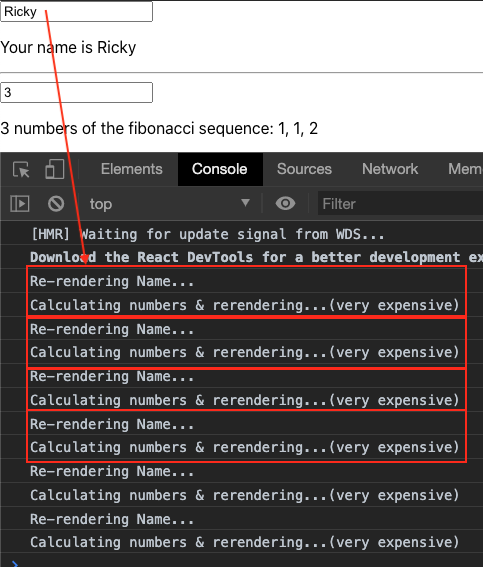Open the top context dropdown arrow
The height and width of the screenshot is (567, 483).
pyautogui.click(x=245, y=202)
